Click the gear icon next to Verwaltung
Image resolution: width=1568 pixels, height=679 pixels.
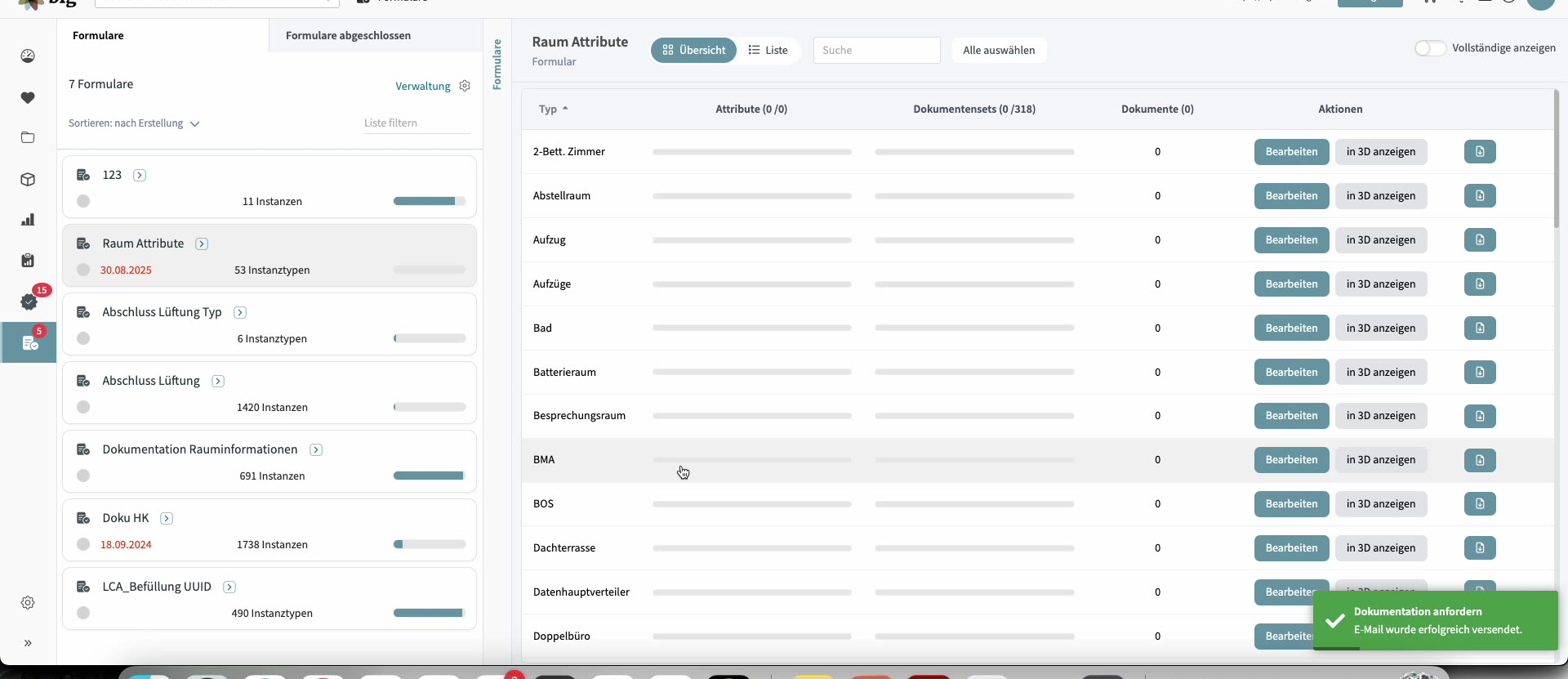pos(465,86)
